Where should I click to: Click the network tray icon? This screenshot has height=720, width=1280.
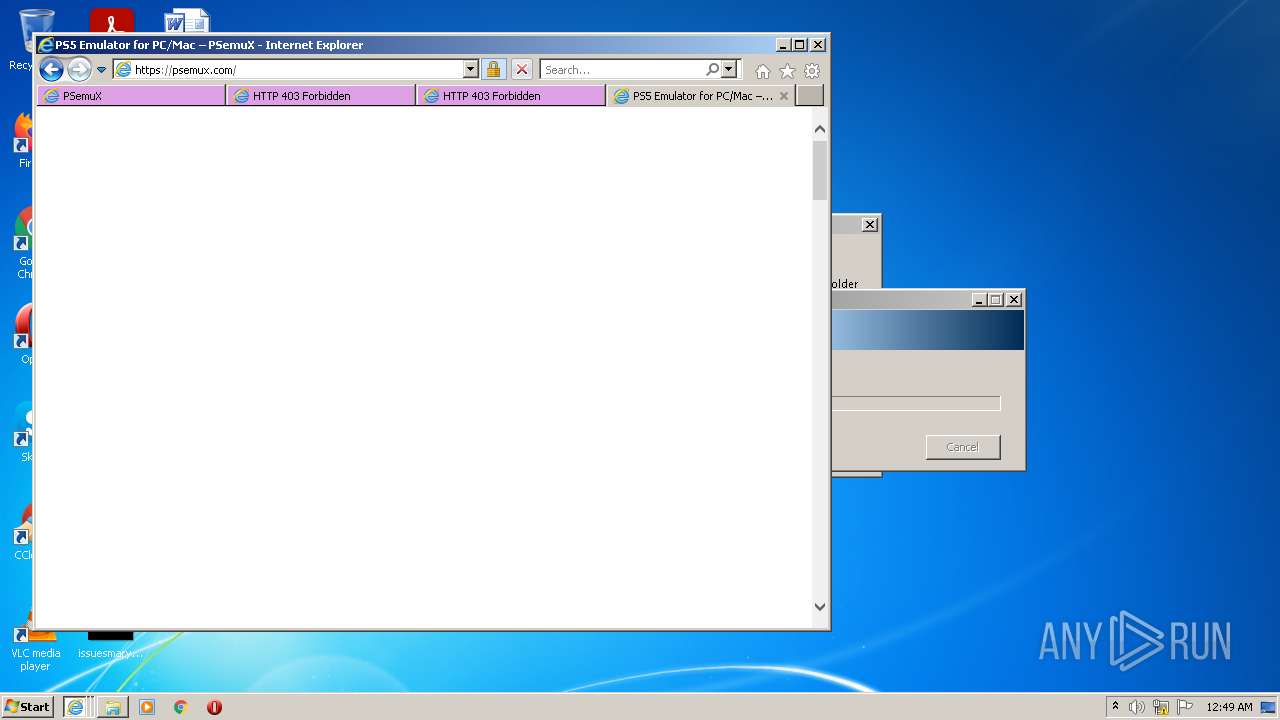1161,707
